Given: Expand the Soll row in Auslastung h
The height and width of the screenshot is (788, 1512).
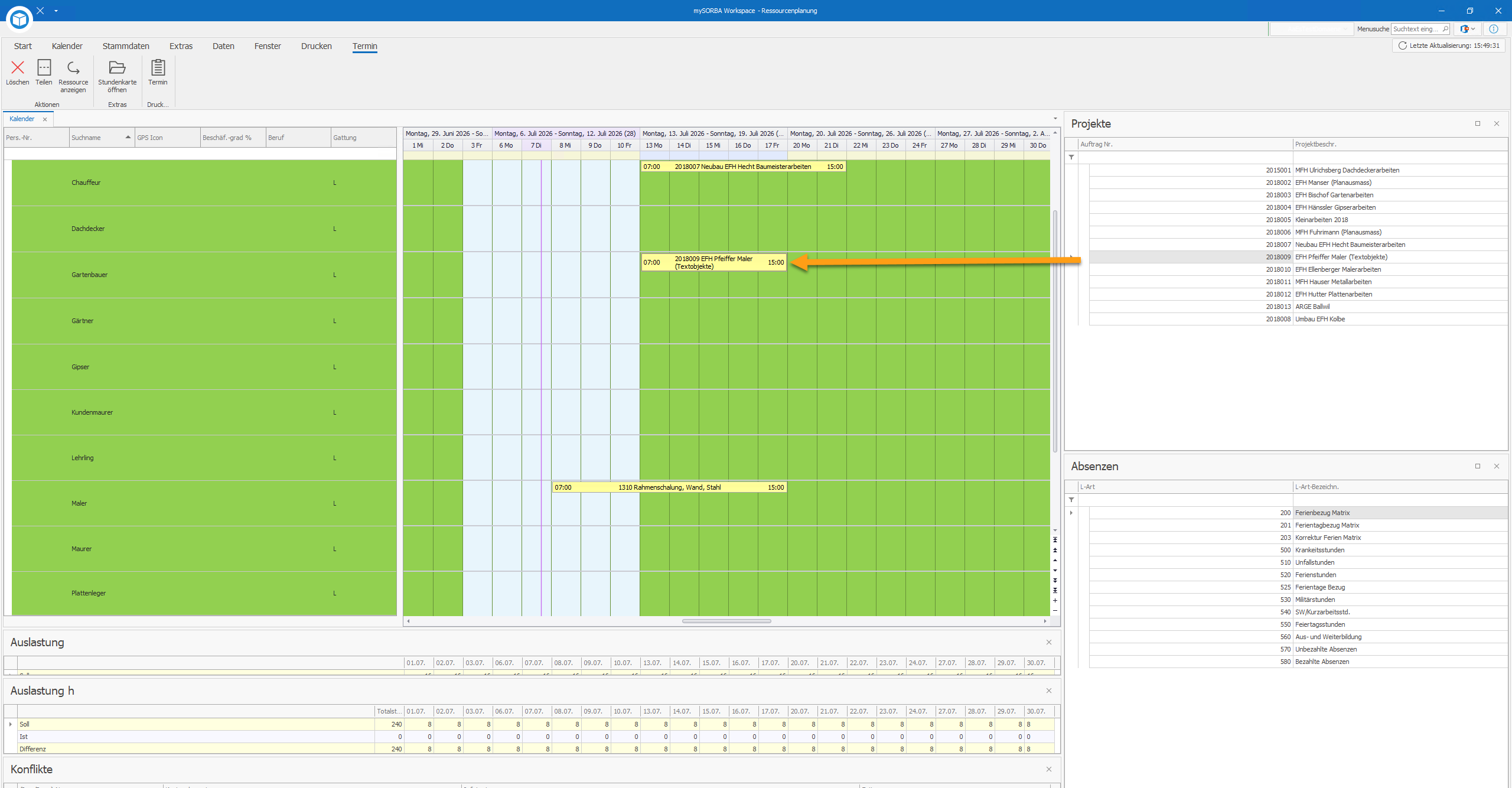Looking at the screenshot, I should (11, 724).
